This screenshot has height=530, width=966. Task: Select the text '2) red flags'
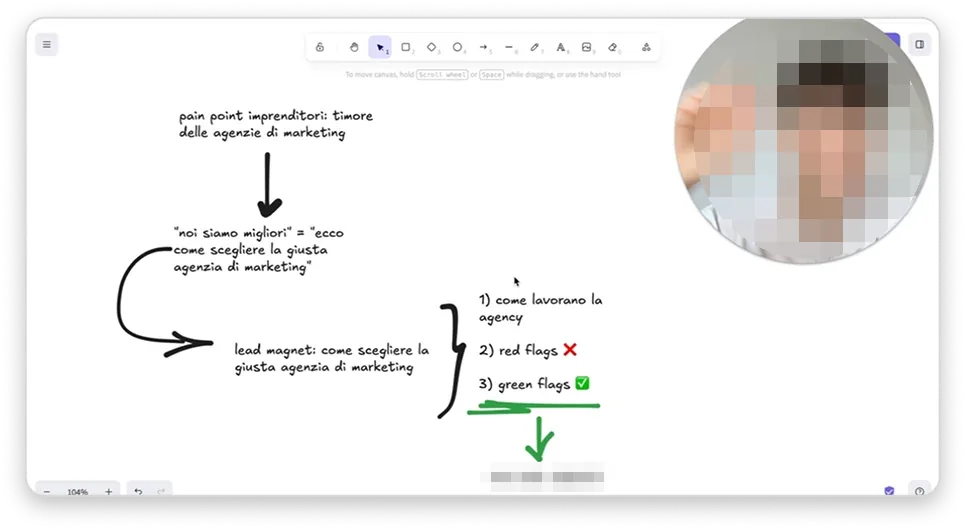pos(518,350)
